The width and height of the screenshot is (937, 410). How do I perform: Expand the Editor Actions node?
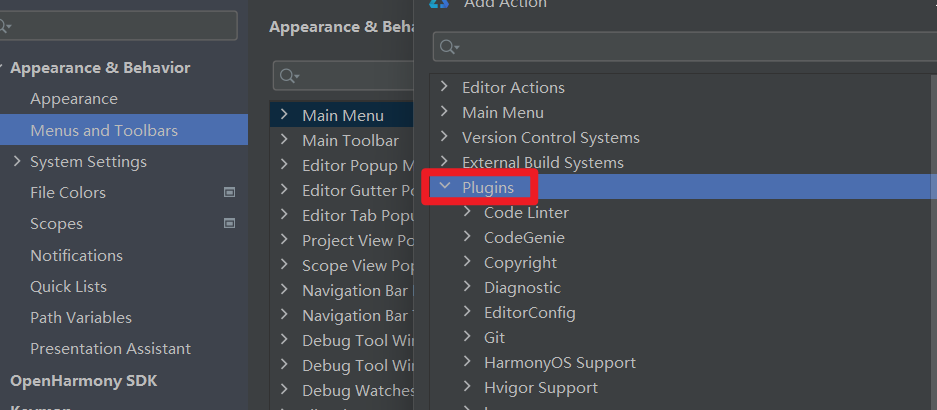[444, 87]
